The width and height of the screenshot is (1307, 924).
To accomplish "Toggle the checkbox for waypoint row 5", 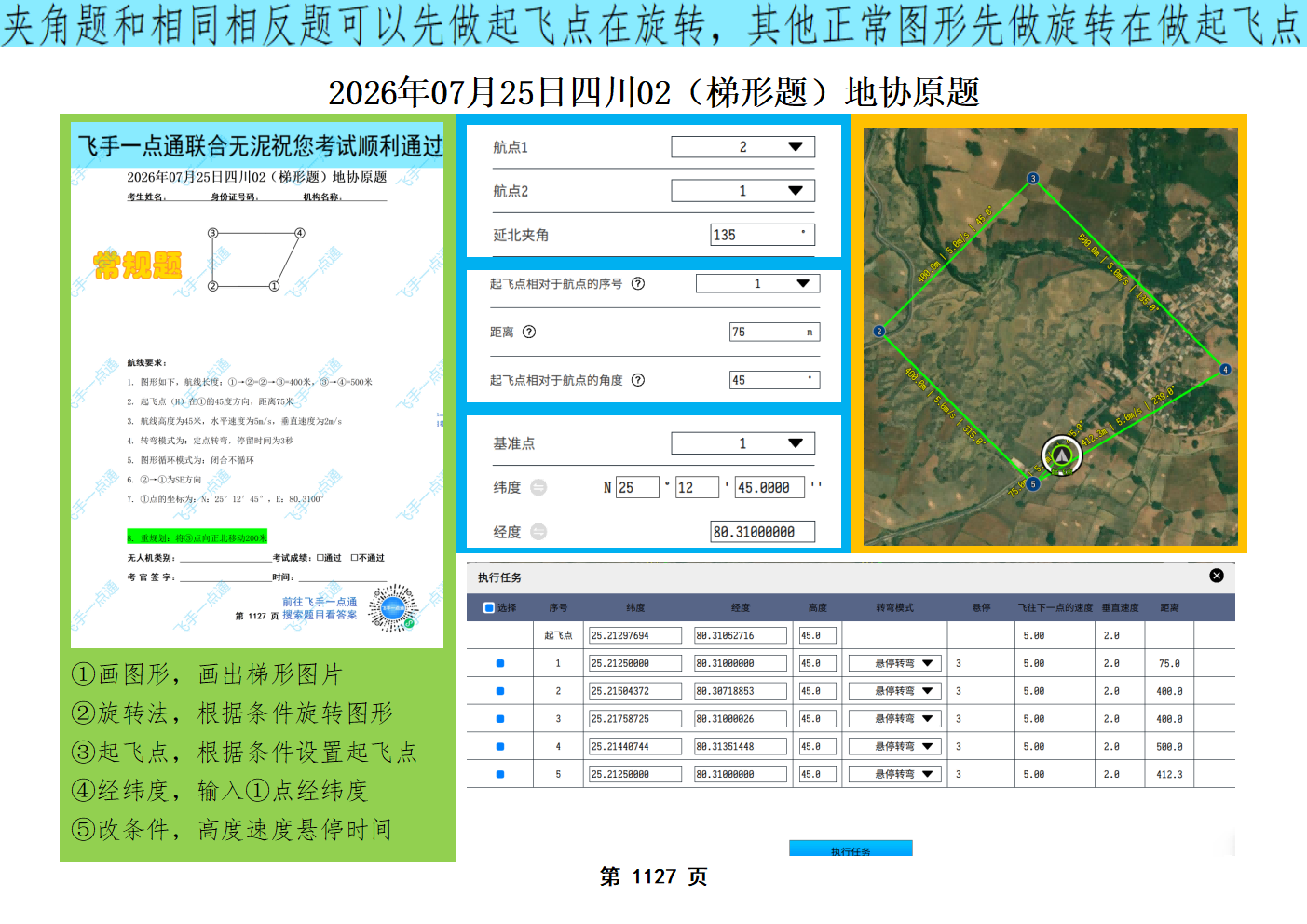I will [500, 774].
